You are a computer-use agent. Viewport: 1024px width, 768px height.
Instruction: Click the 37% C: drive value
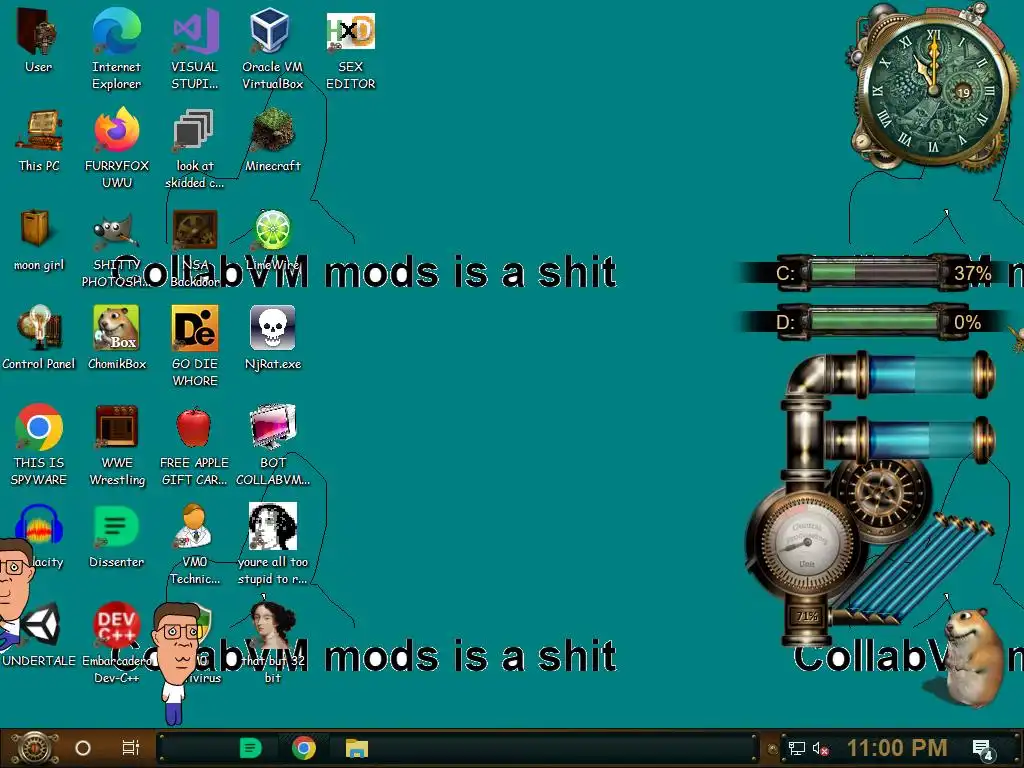[x=972, y=273]
